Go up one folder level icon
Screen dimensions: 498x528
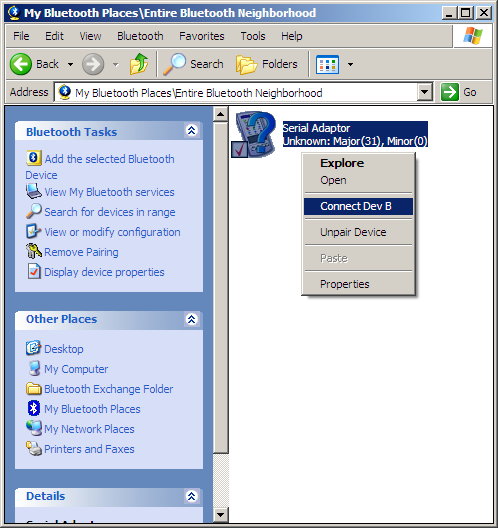[x=139, y=64]
